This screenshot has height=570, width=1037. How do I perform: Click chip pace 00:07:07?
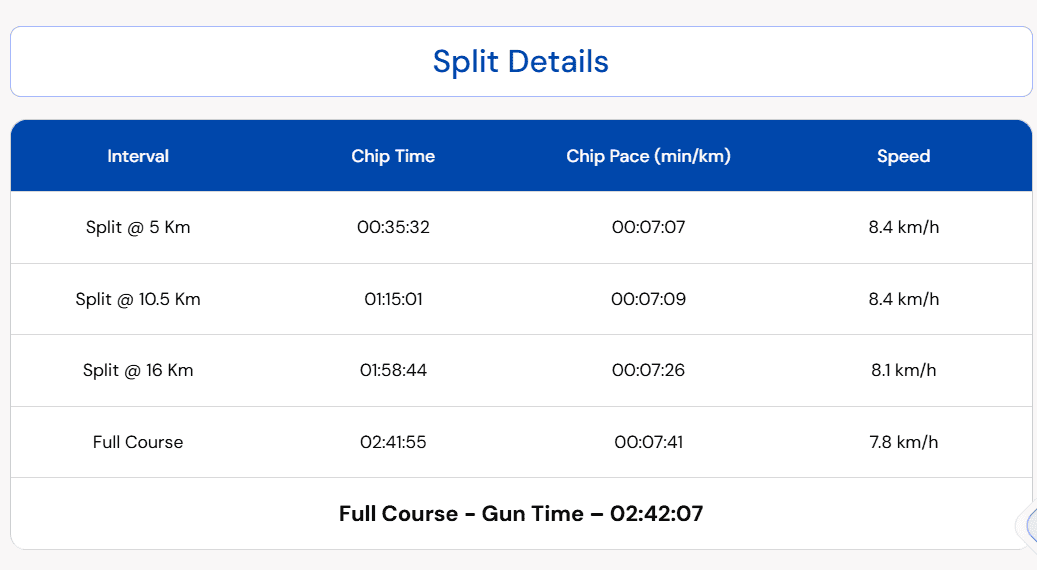point(648,227)
